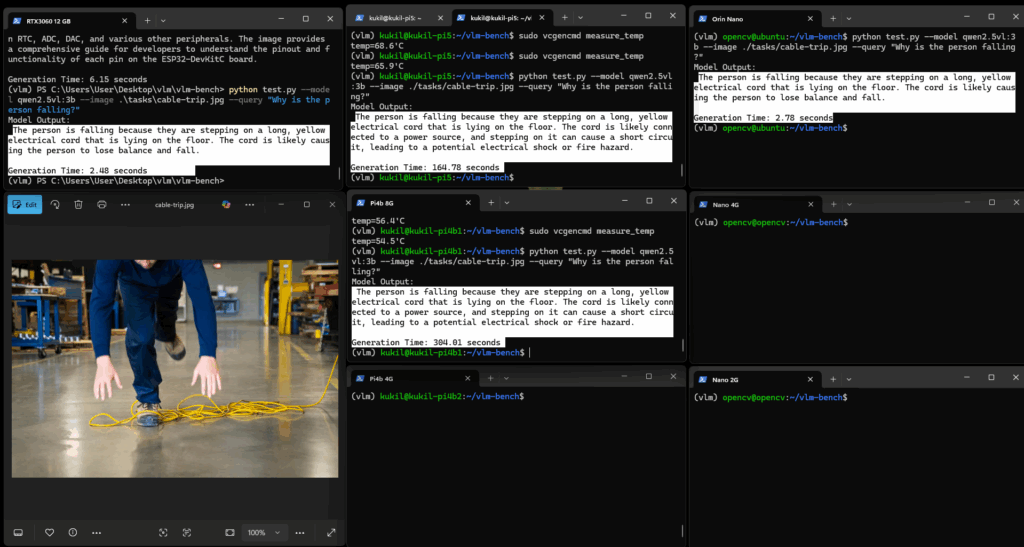Open the colorful Designer icon in Photos
Image resolution: width=1024 pixels, height=547 pixels.
(226, 204)
